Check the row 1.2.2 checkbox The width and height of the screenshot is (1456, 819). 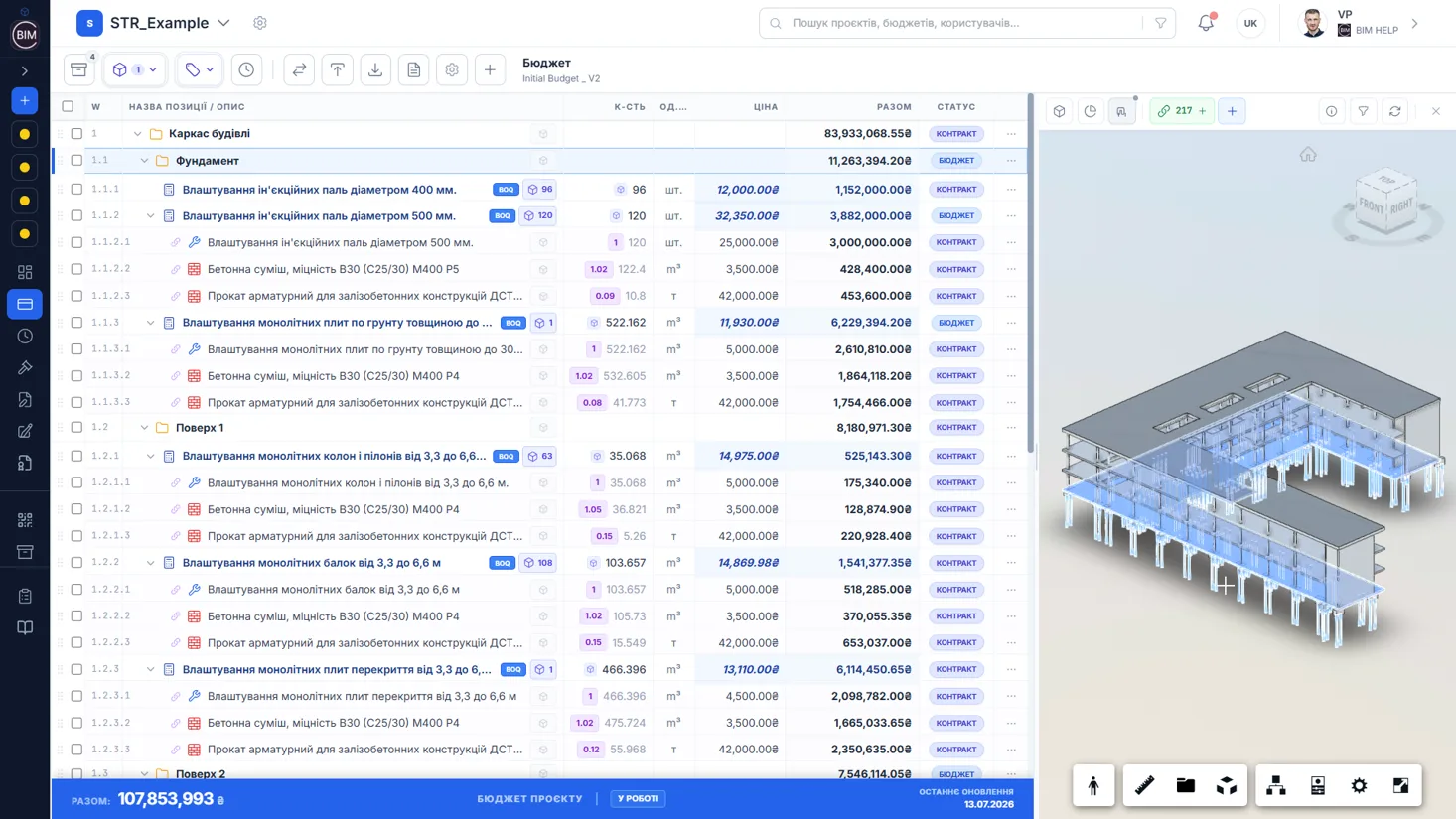point(76,563)
